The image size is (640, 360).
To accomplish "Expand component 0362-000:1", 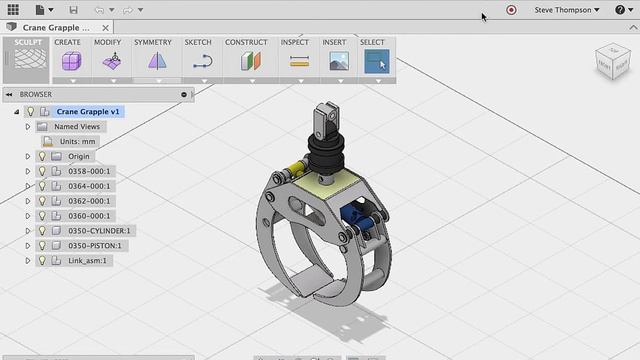I will pos(28,201).
